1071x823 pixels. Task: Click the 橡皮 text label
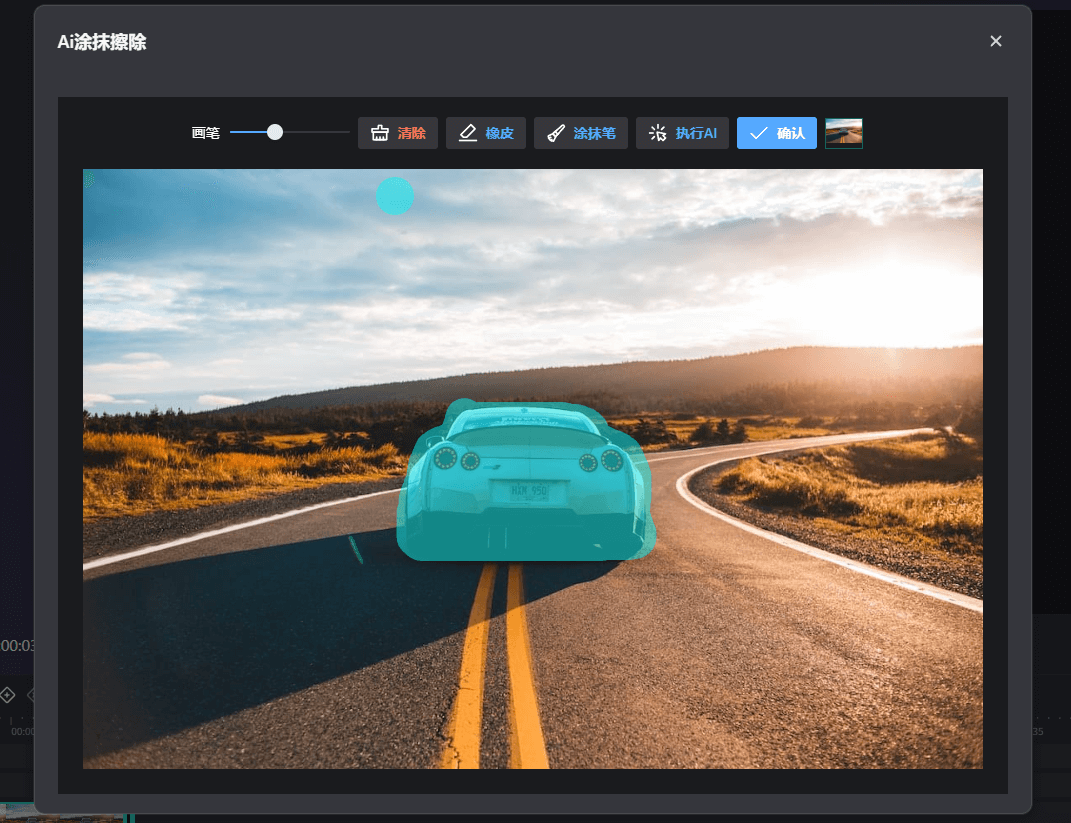(x=499, y=133)
